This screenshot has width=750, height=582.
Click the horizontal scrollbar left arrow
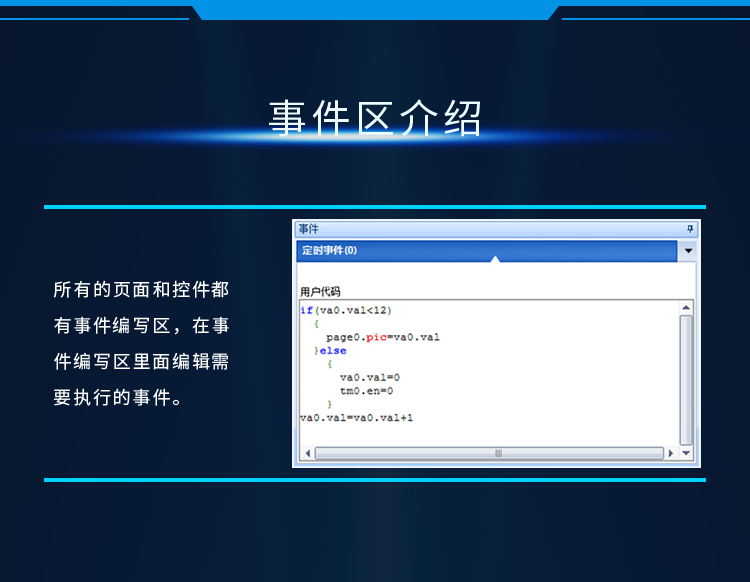[x=308, y=453]
